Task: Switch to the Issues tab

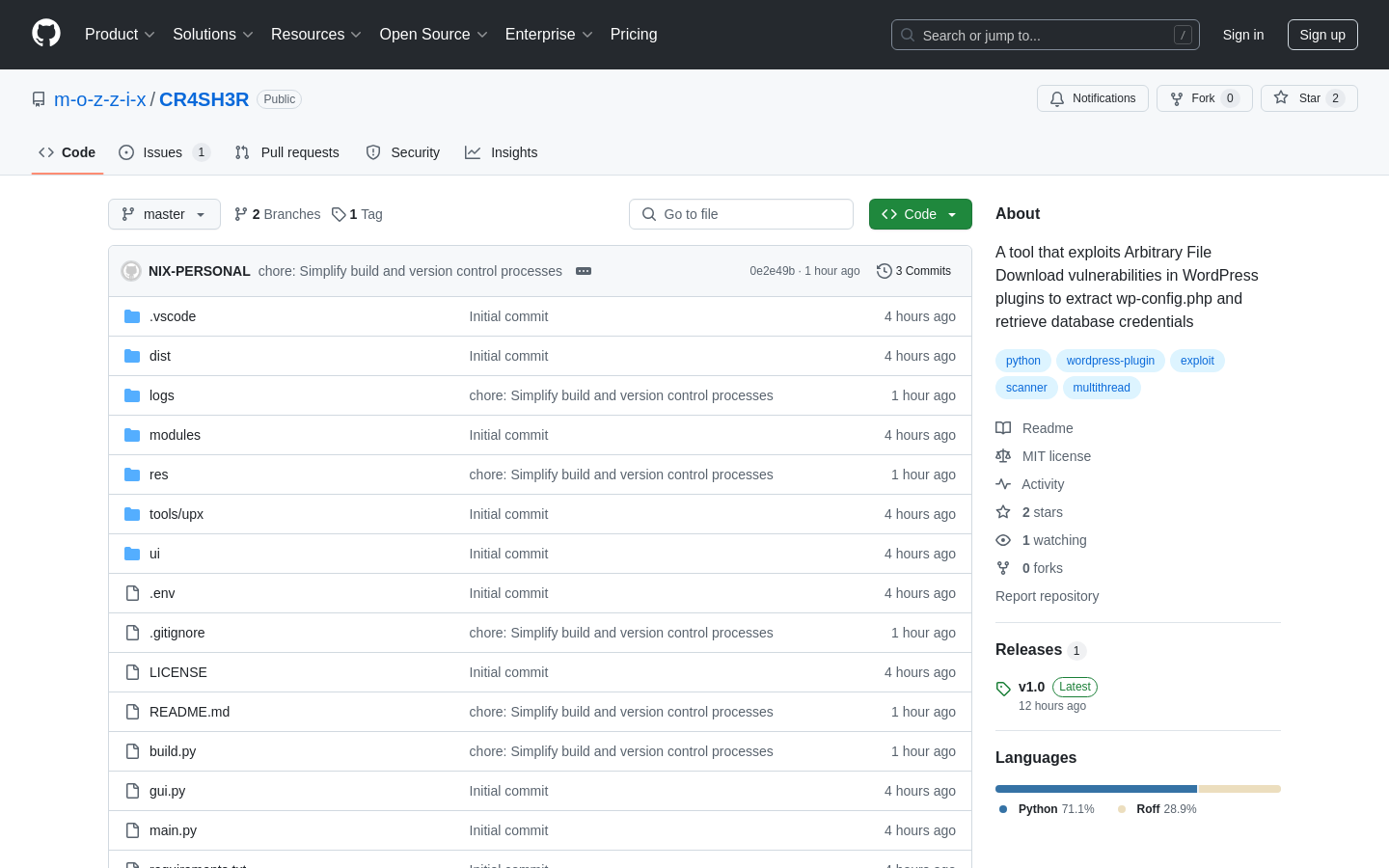Action: 164,152
